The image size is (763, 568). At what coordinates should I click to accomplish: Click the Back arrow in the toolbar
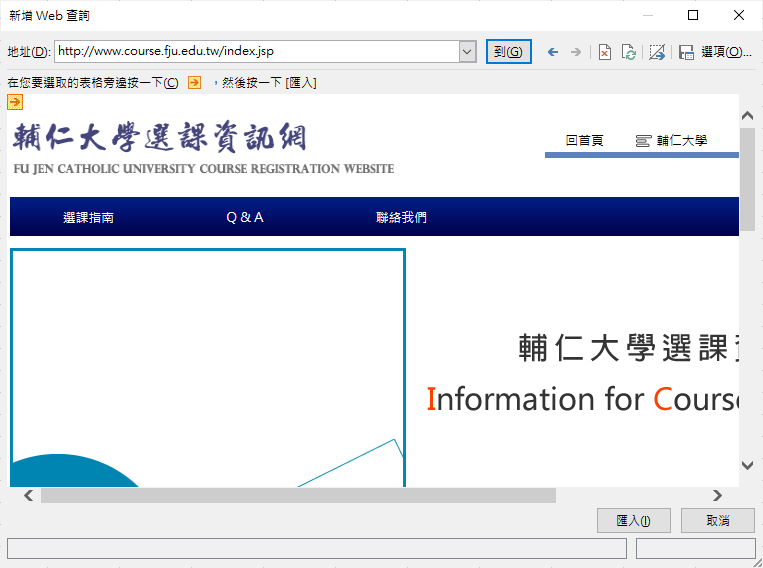click(552, 52)
